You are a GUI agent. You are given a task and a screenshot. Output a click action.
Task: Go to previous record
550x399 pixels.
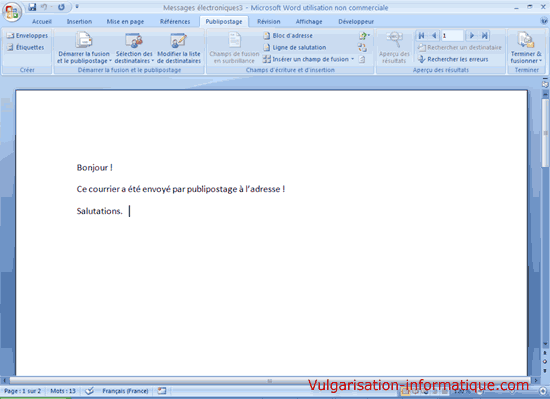pyautogui.click(x=434, y=35)
